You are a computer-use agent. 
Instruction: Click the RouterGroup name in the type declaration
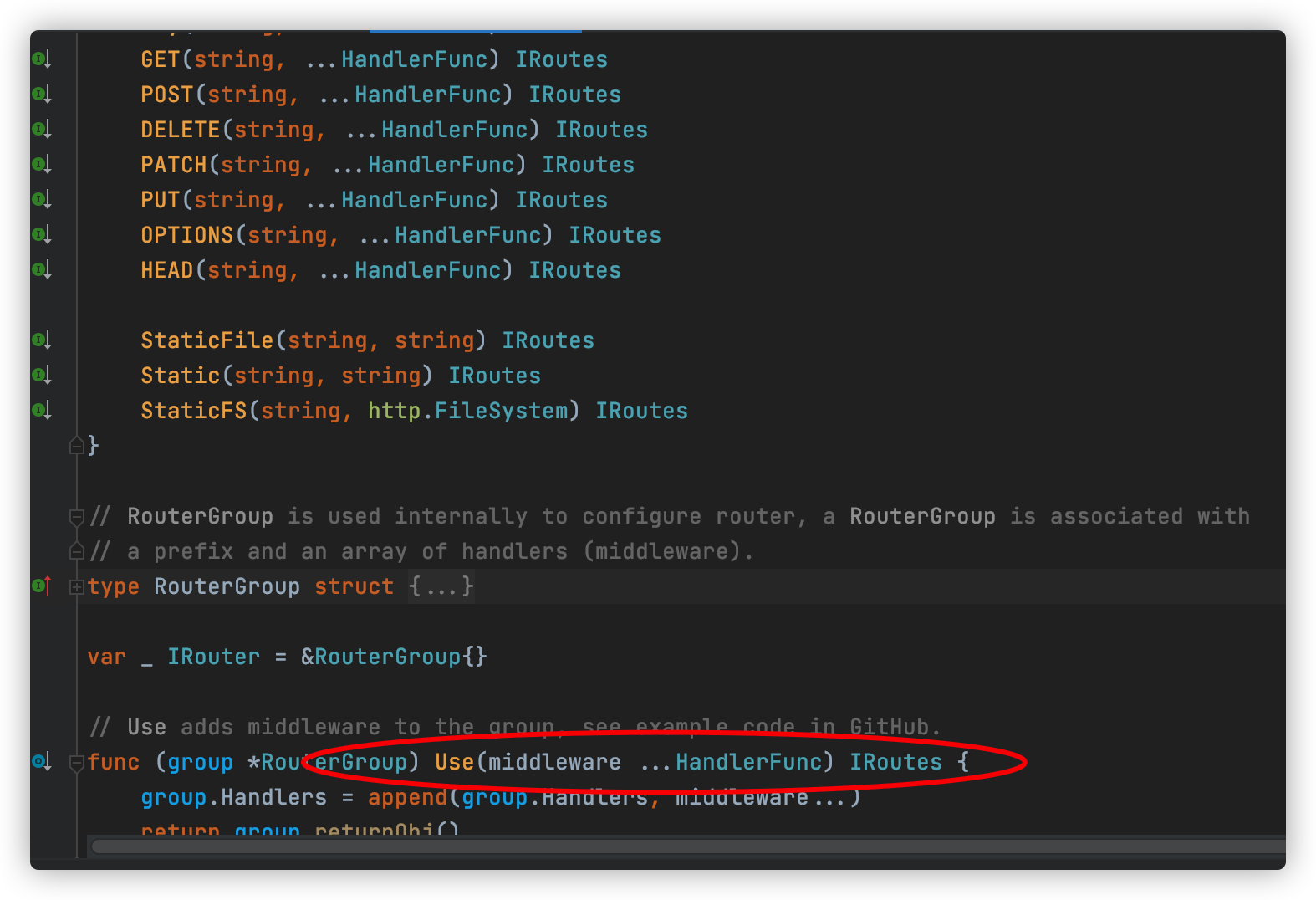point(227,586)
